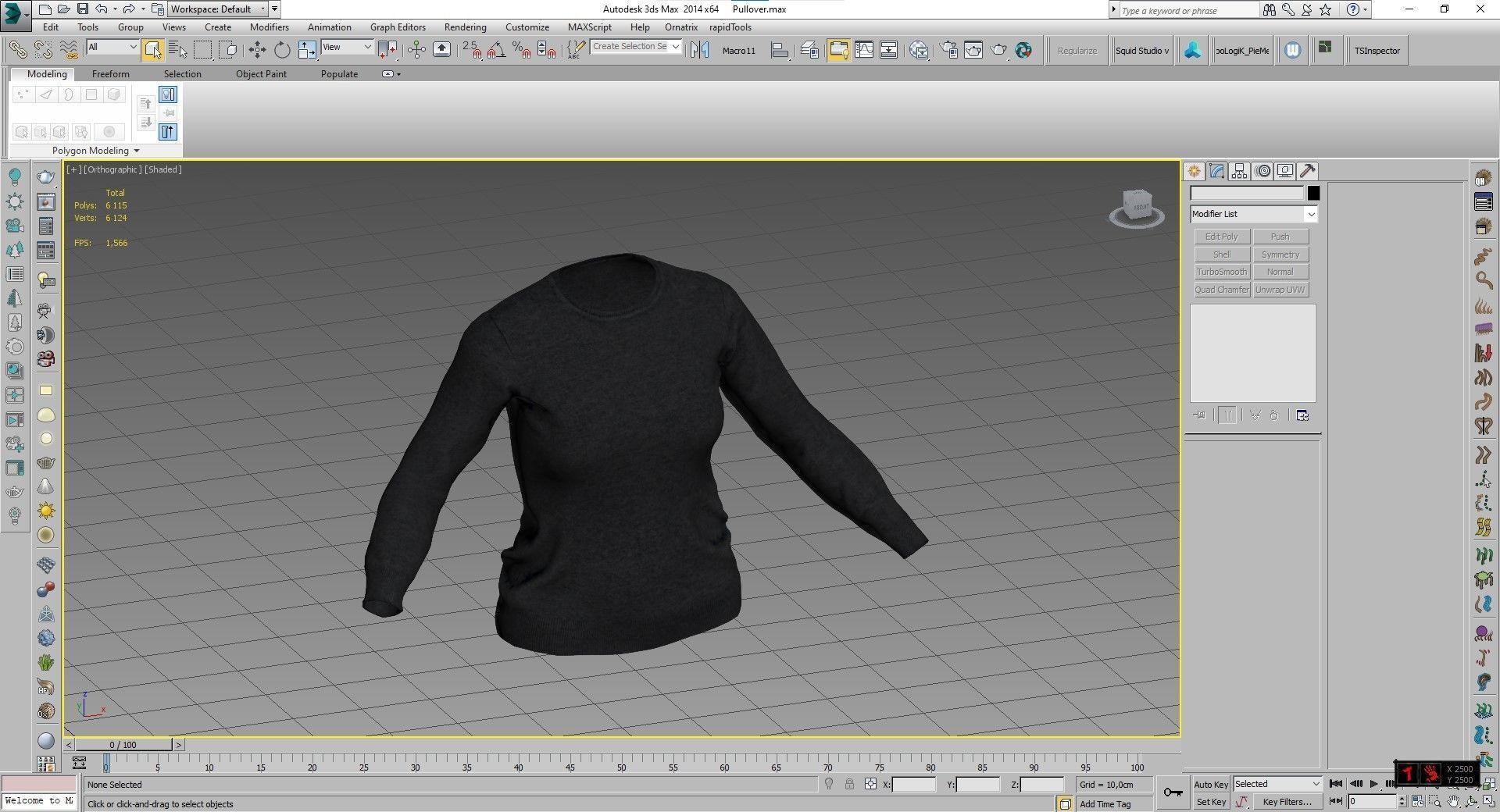Select the Scale tool

click(x=307, y=50)
